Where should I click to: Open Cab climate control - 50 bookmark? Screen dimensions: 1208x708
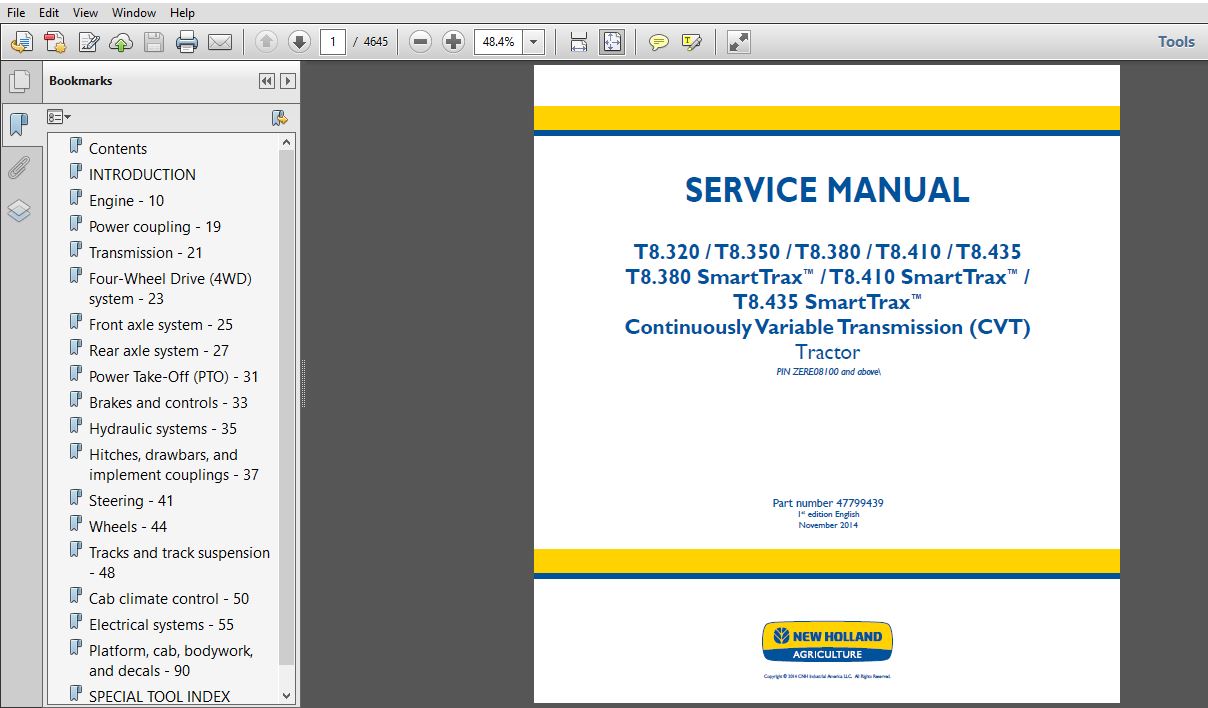point(168,598)
